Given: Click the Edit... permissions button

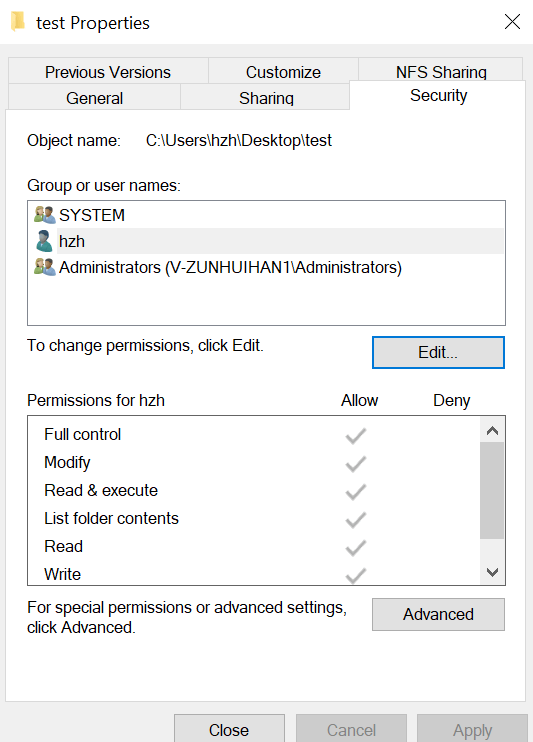Looking at the screenshot, I should (x=438, y=352).
